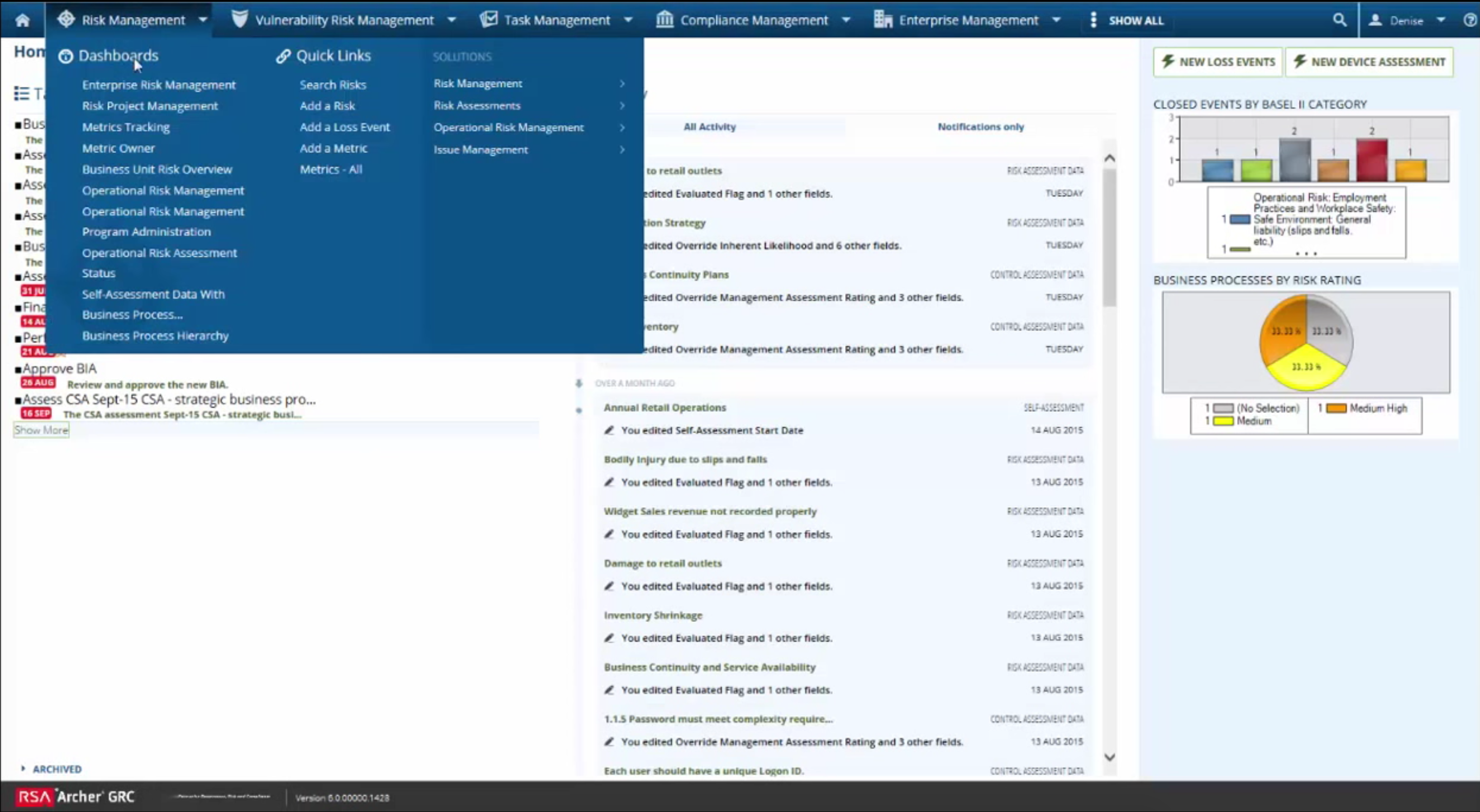The image size is (1480, 812).
Task: Click the activity feed scroll-down arrow
Action: [1109, 757]
